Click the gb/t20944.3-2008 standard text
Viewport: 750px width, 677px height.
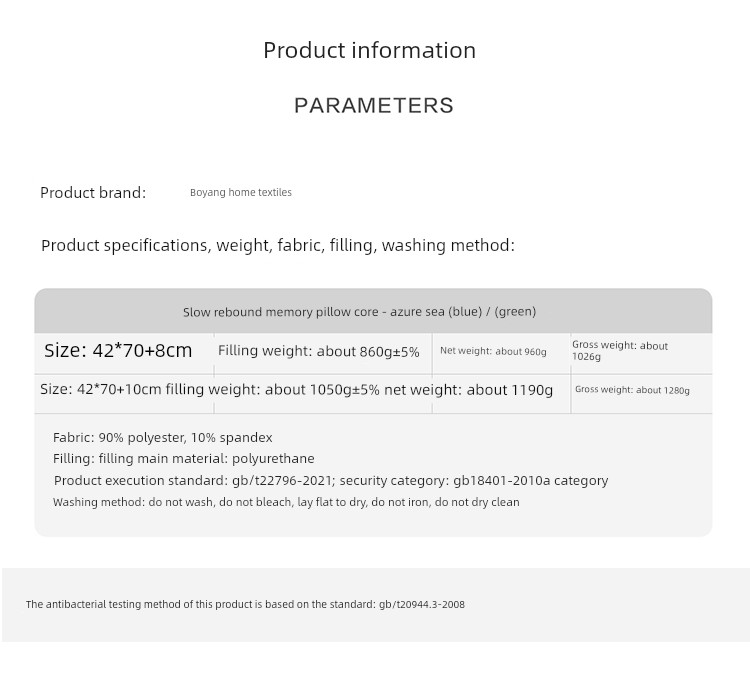coord(421,604)
